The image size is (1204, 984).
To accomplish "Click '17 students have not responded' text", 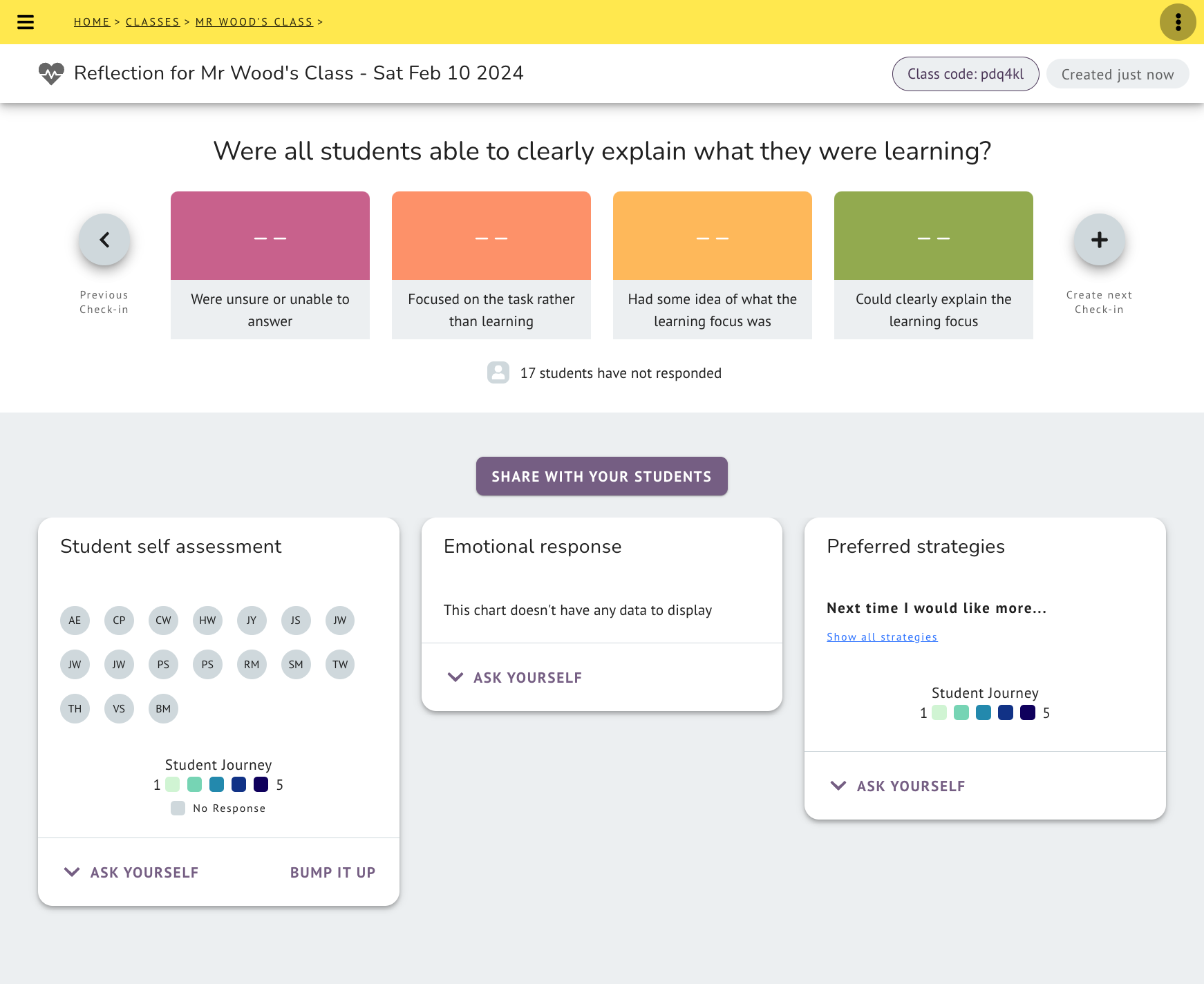I will click(x=621, y=373).
